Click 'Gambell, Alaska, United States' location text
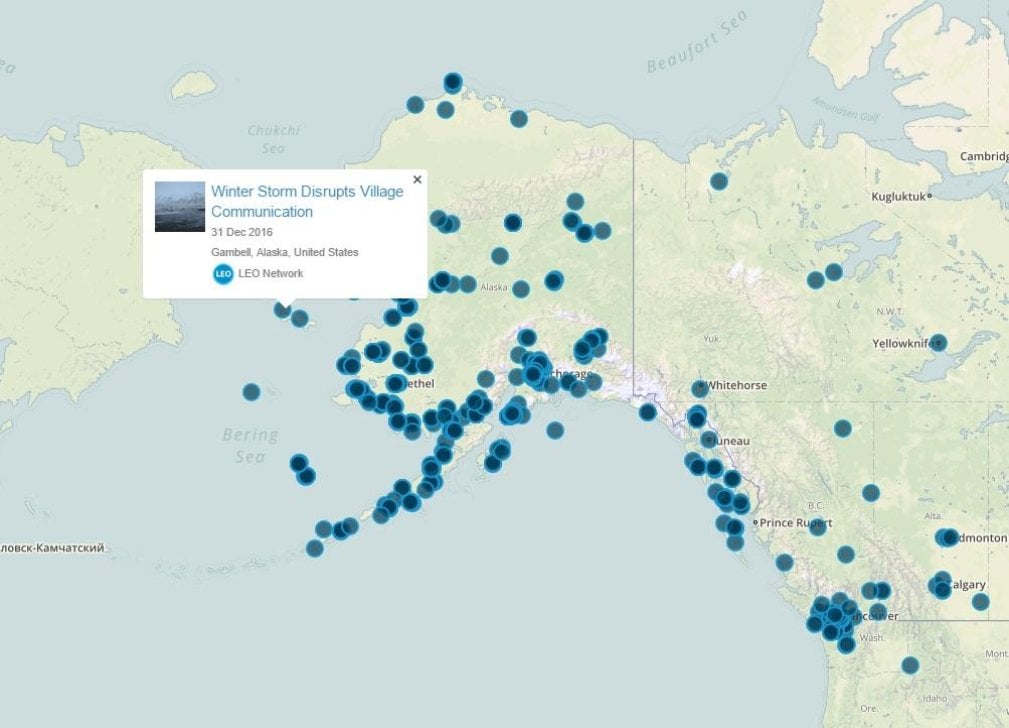 coord(284,252)
